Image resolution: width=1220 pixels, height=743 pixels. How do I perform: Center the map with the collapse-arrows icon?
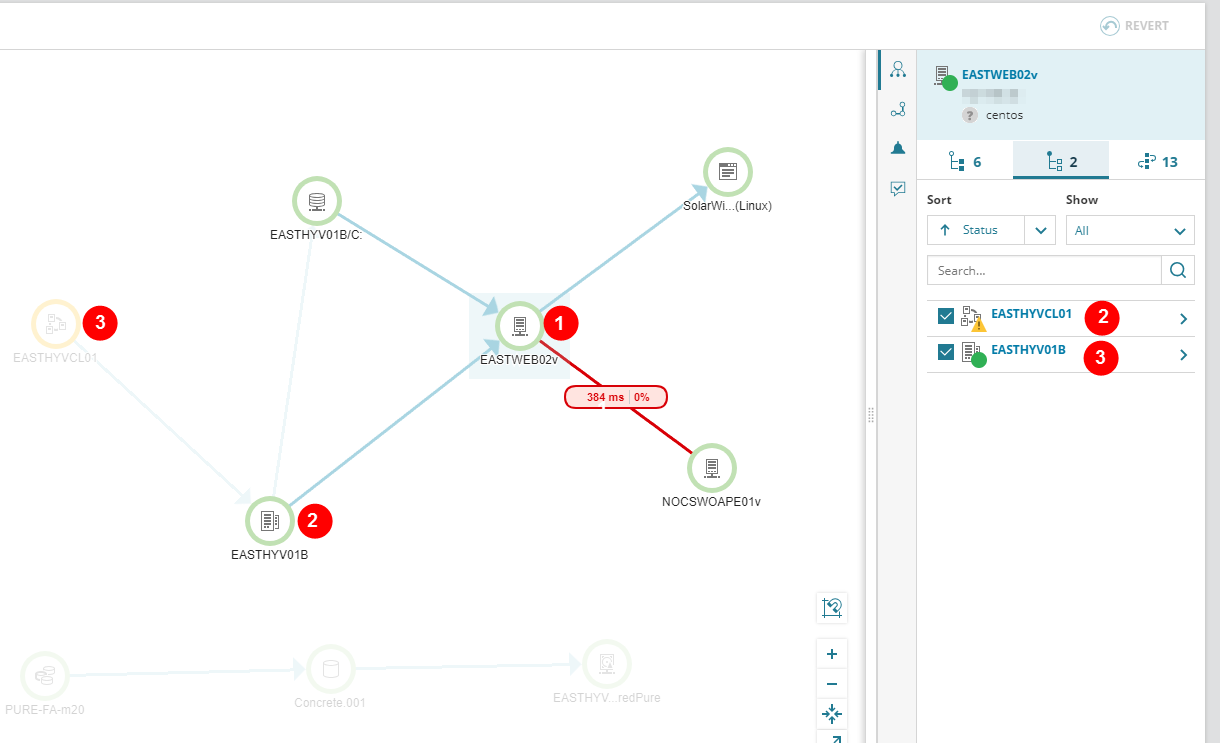[x=832, y=713]
